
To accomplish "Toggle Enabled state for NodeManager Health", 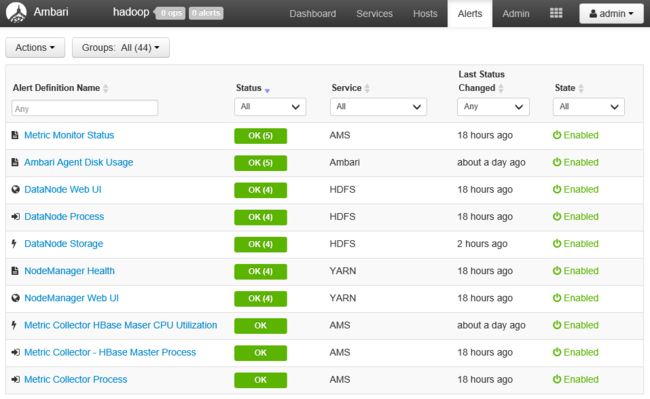I will 575,271.
